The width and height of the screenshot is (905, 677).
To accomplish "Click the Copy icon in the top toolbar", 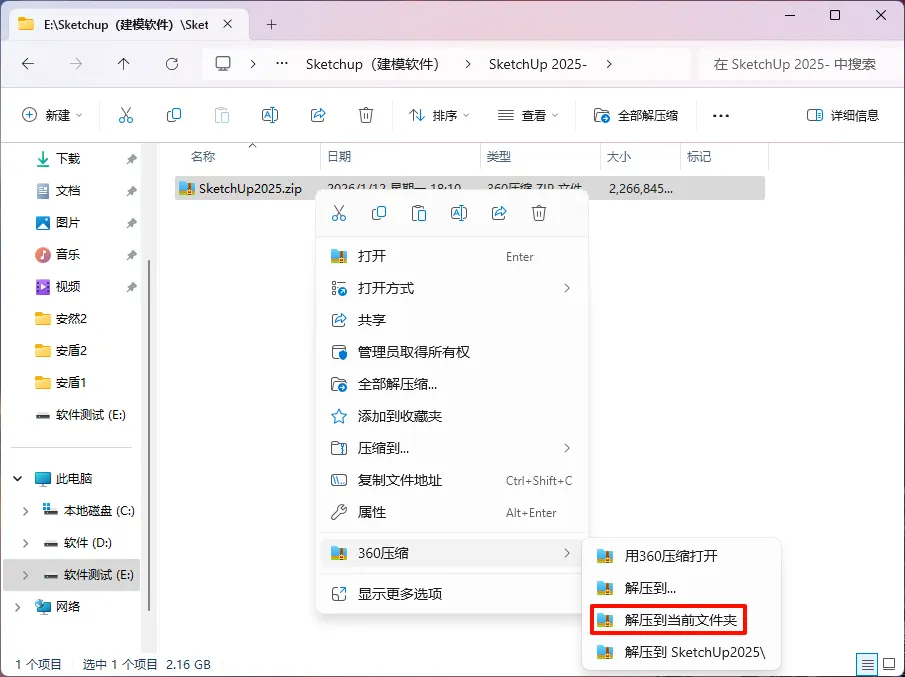I will click(x=174, y=115).
